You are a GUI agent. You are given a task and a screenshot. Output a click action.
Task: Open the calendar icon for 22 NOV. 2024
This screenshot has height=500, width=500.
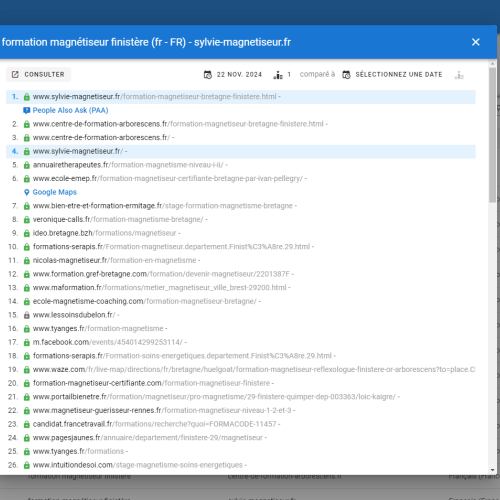coord(208,75)
